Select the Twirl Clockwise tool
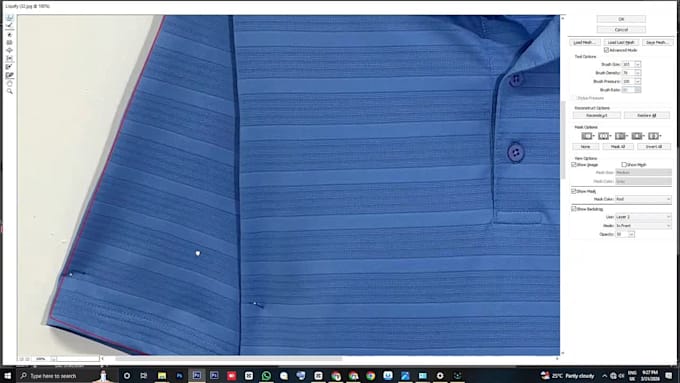The height and width of the screenshot is (383, 680). 10,34
